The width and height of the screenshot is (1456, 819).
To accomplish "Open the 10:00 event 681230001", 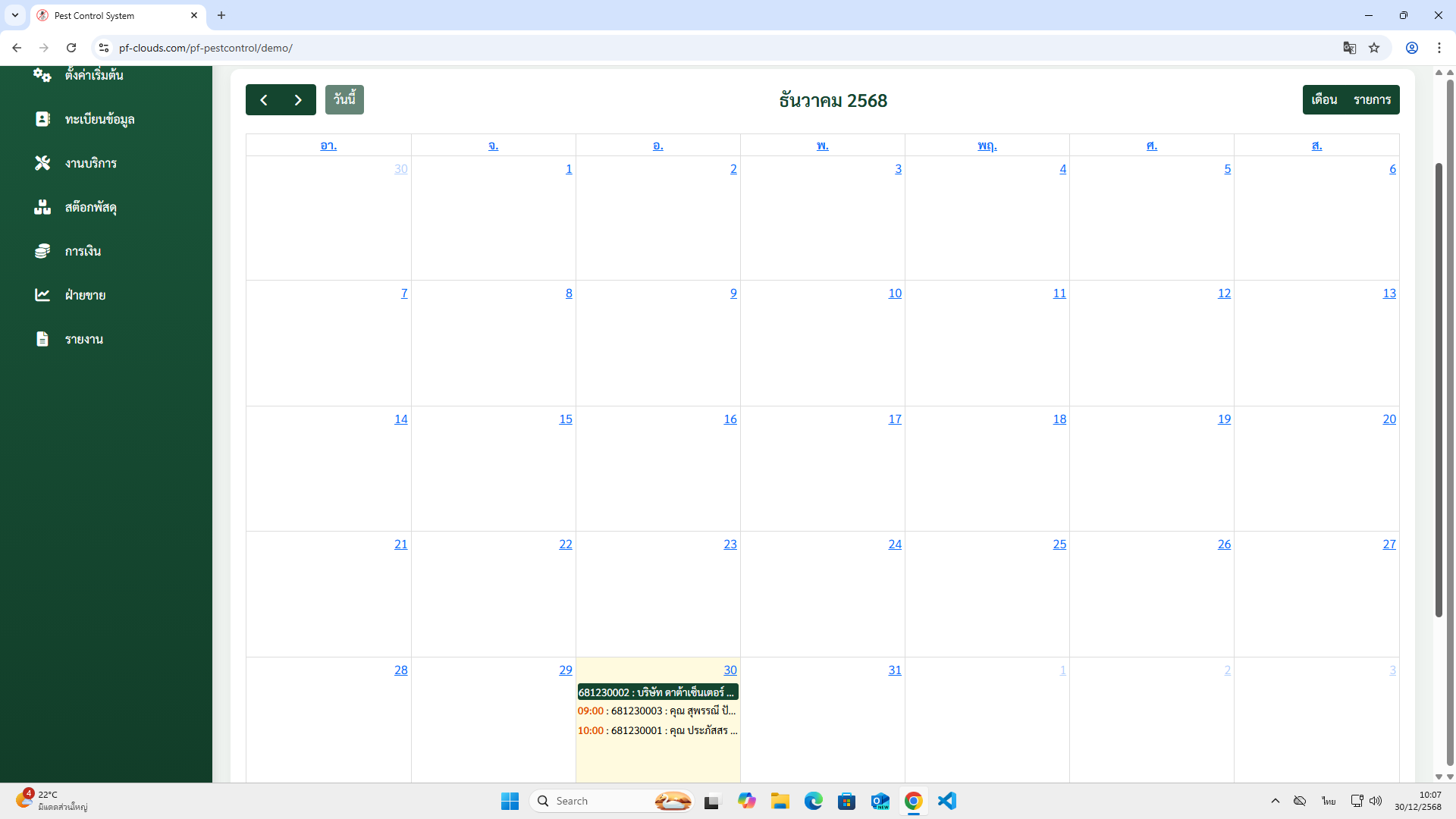I will 657,731.
